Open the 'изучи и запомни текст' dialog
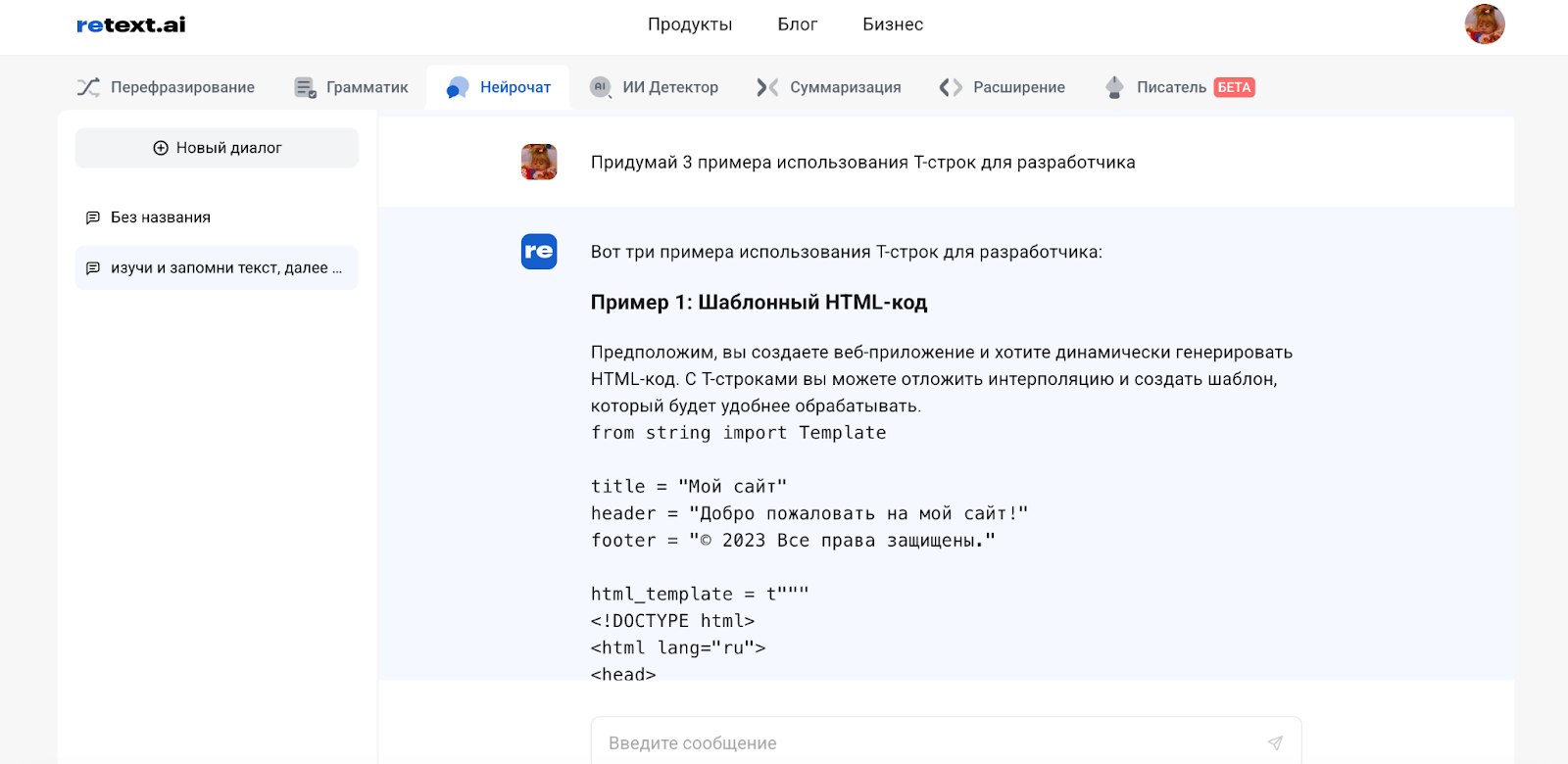This screenshot has width=1568, height=764. coord(217,268)
